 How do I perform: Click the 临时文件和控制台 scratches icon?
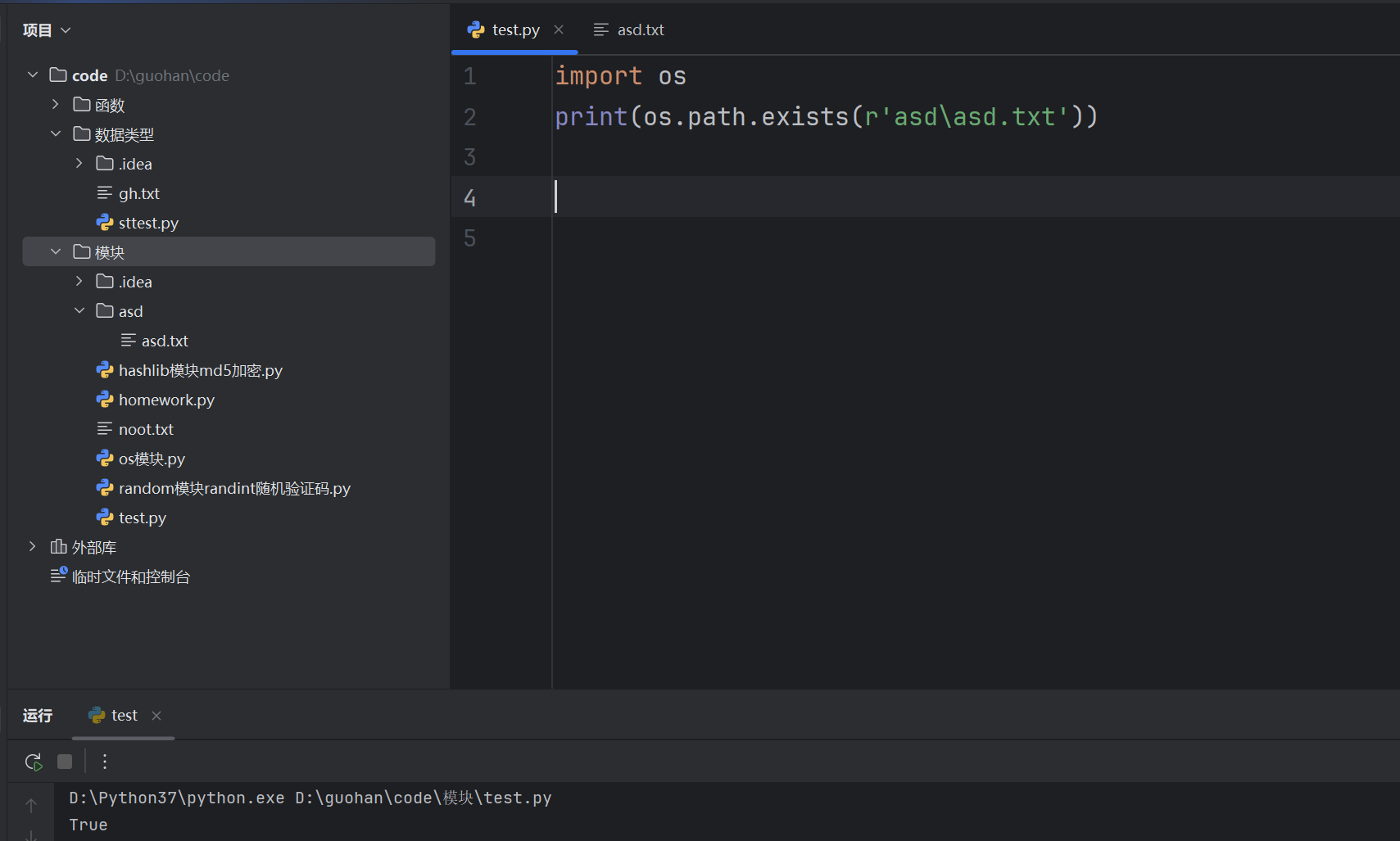point(58,576)
